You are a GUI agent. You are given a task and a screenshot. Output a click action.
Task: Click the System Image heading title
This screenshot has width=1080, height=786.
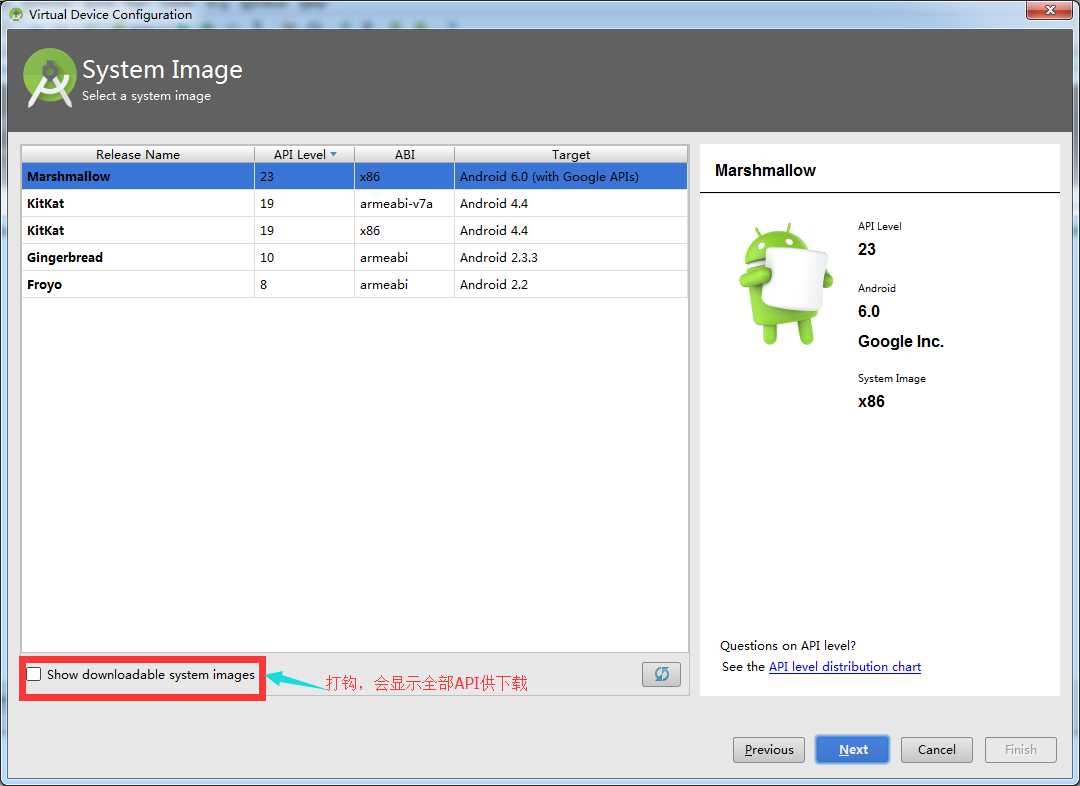pyautogui.click(x=162, y=70)
